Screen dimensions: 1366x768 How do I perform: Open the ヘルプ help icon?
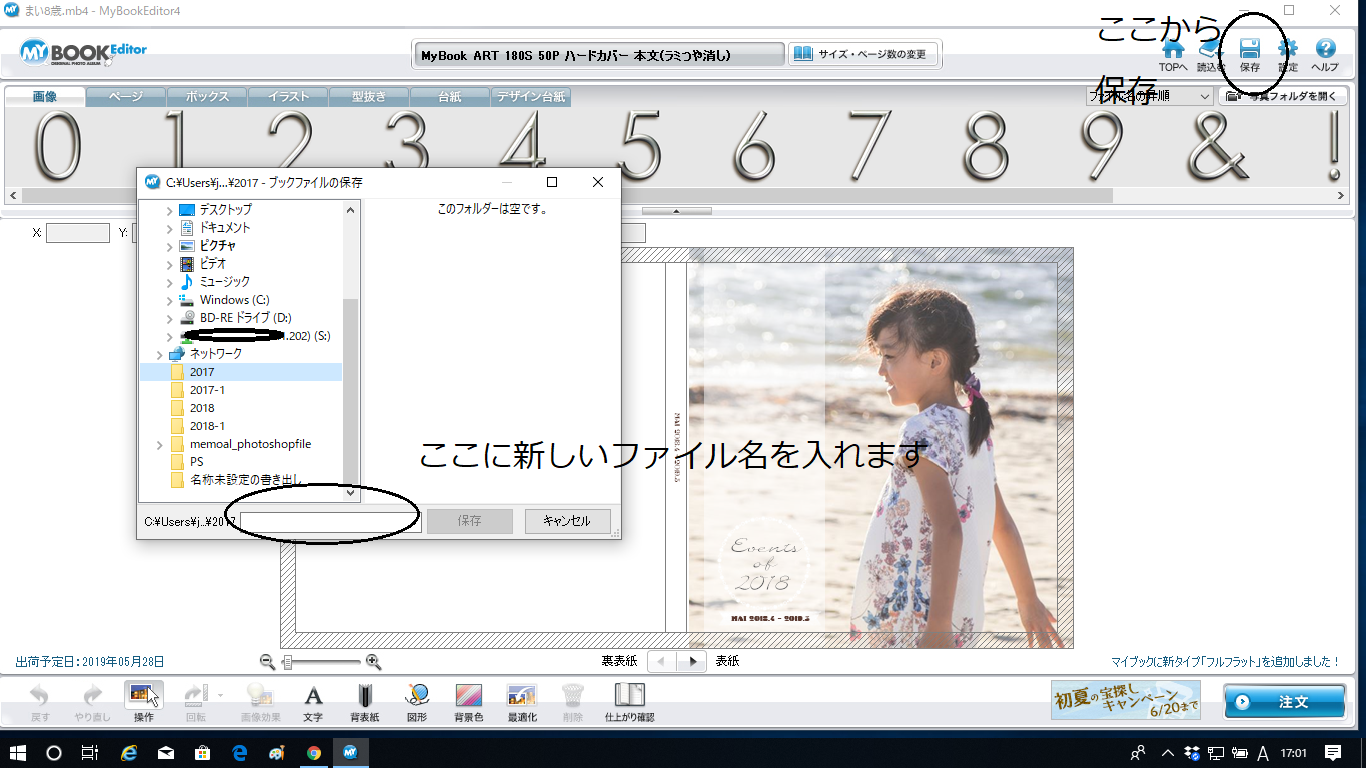click(x=1325, y=50)
